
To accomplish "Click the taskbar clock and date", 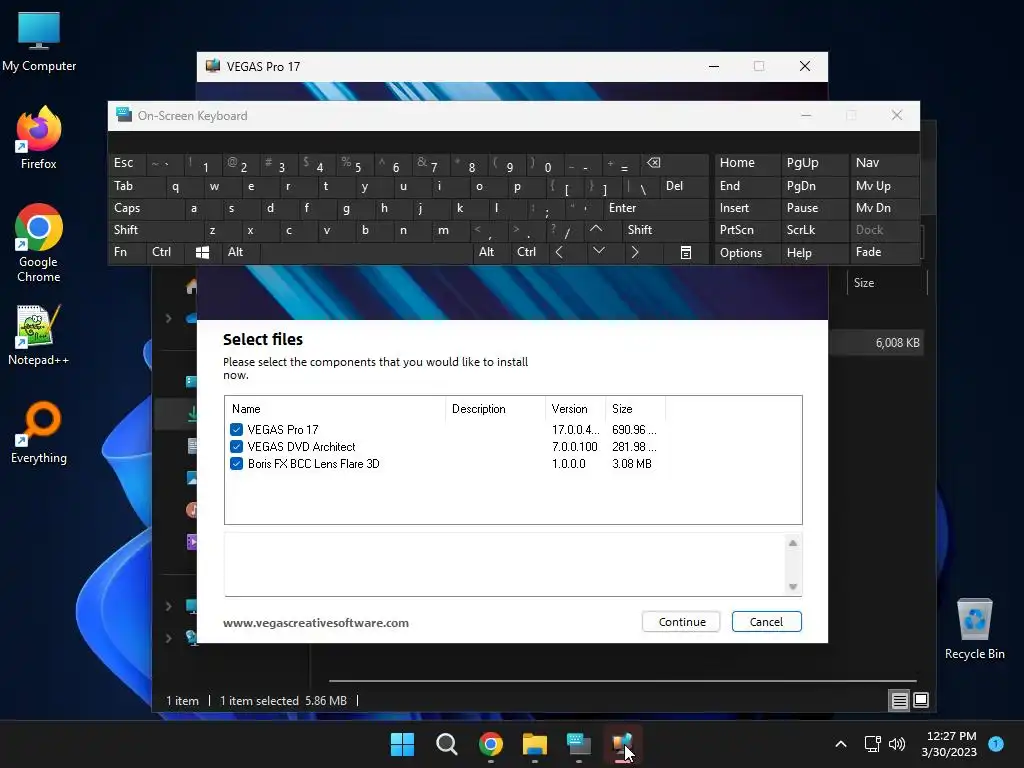I will pyautogui.click(x=949, y=744).
